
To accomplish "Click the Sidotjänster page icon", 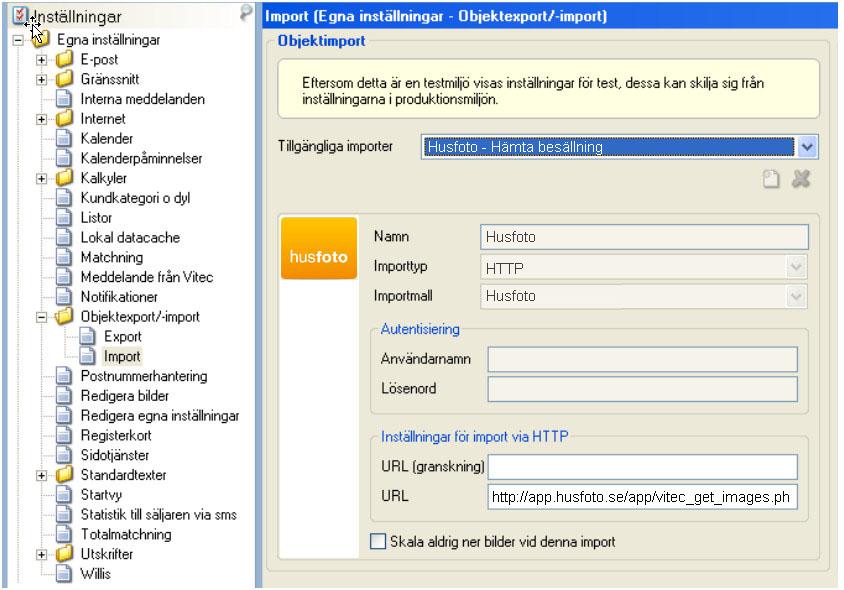I will (64, 455).
